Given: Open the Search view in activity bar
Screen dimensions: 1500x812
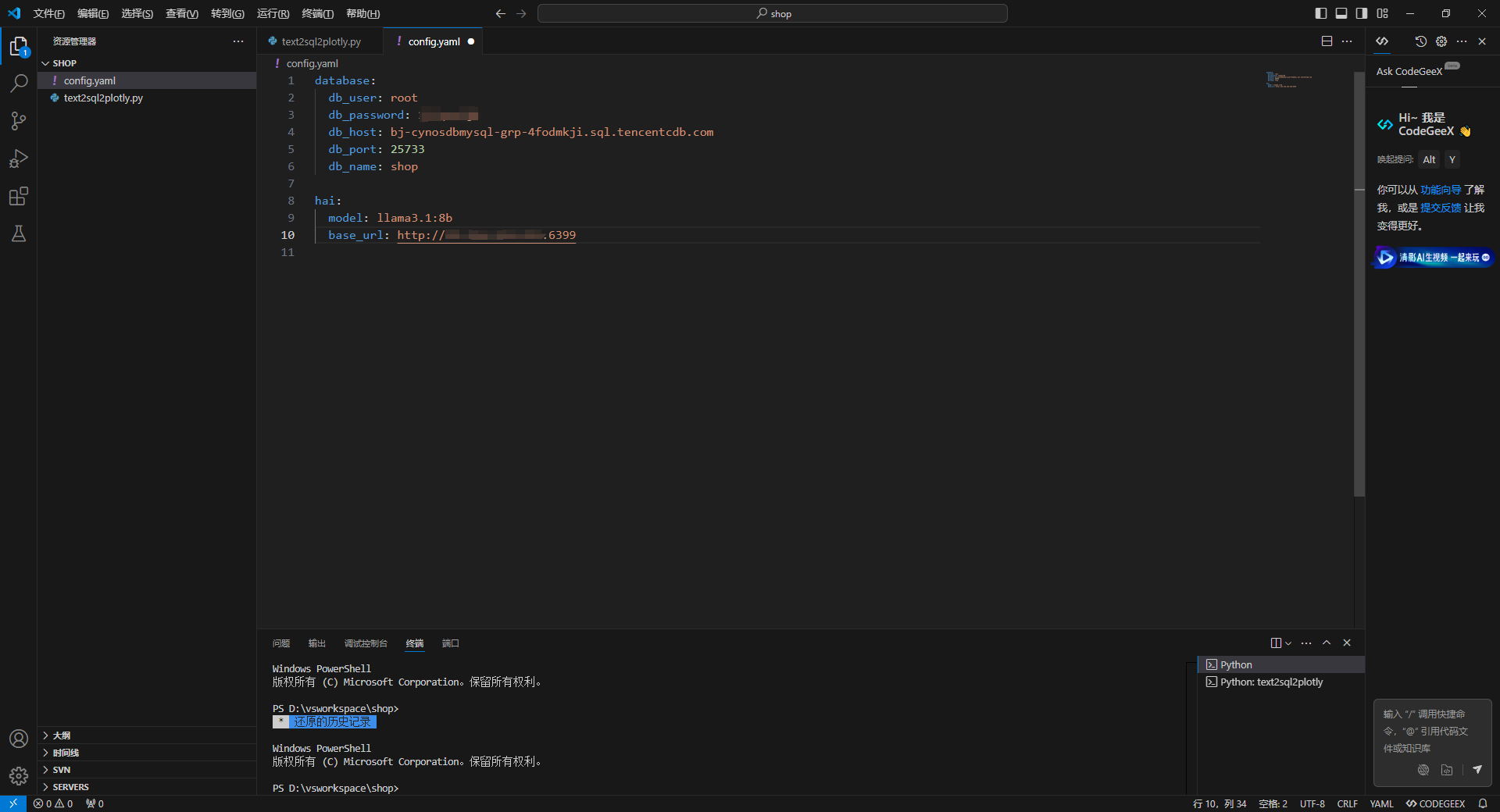Looking at the screenshot, I should (19, 84).
